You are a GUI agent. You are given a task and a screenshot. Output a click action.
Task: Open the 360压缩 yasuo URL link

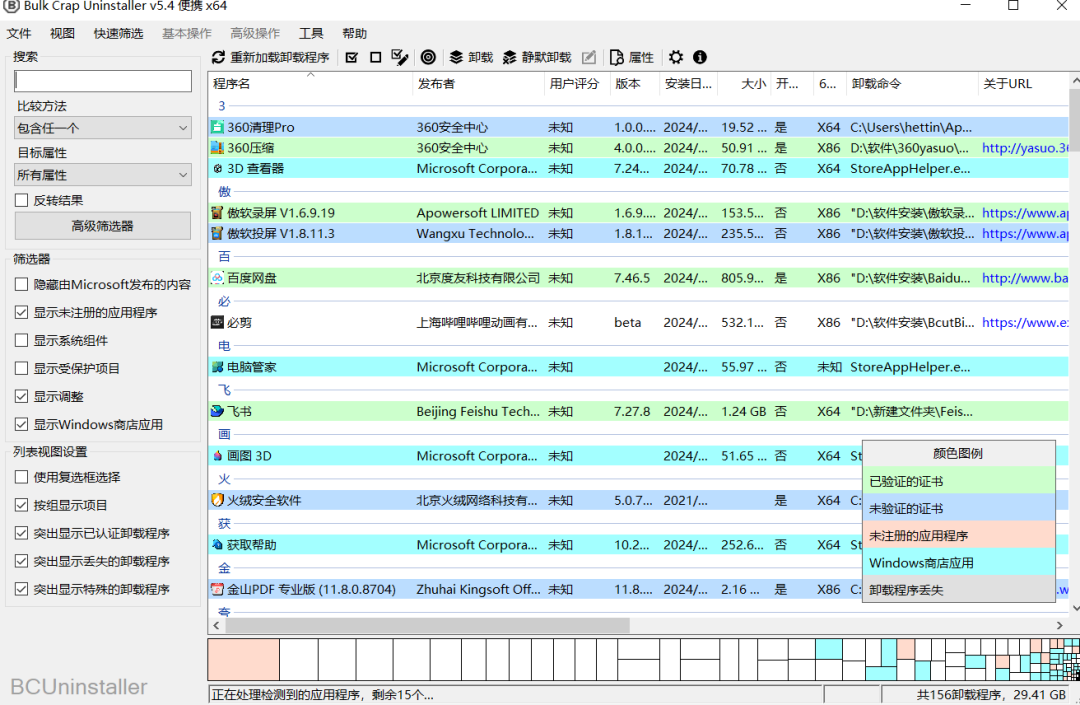pyautogui.click(x=1025, y=147)
